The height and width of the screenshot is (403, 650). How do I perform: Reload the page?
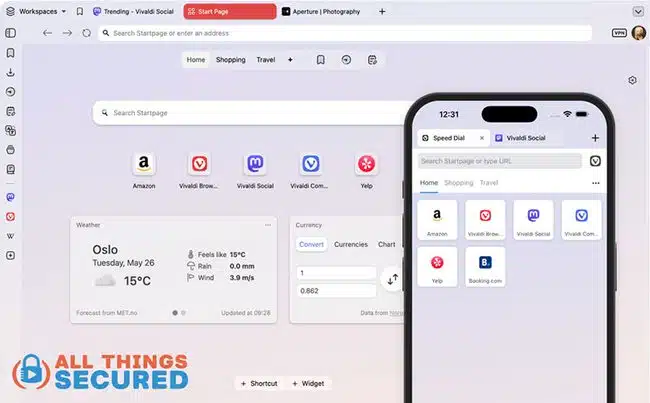[x=86, y=33]
